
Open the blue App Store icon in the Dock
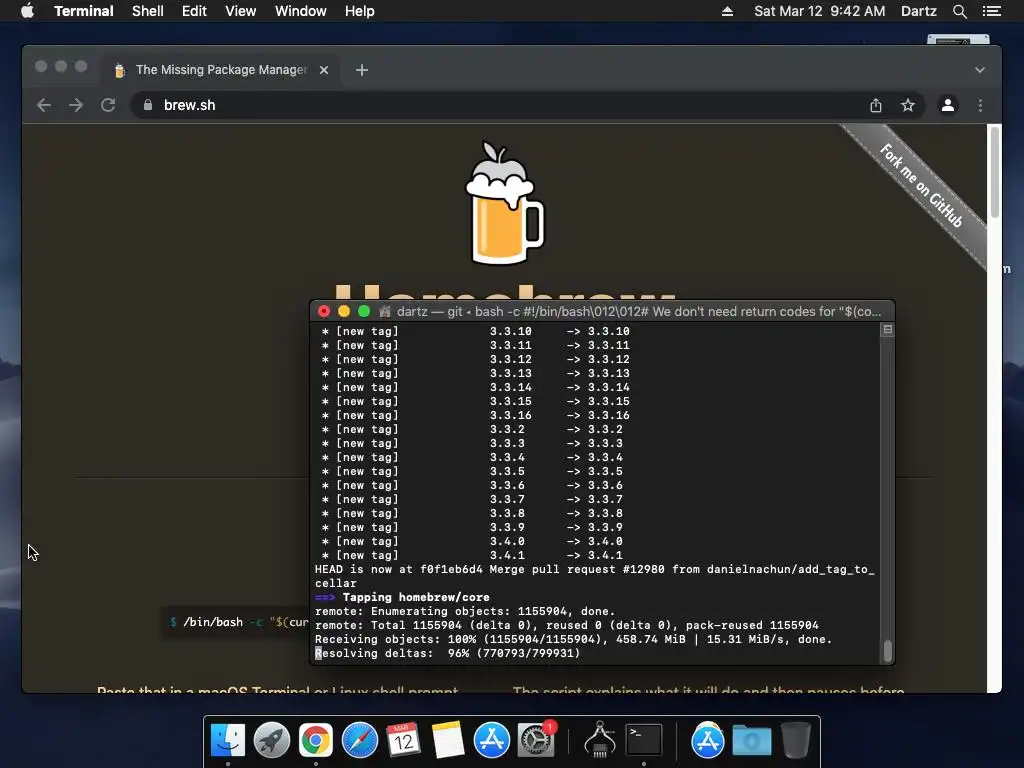(491, 740)
